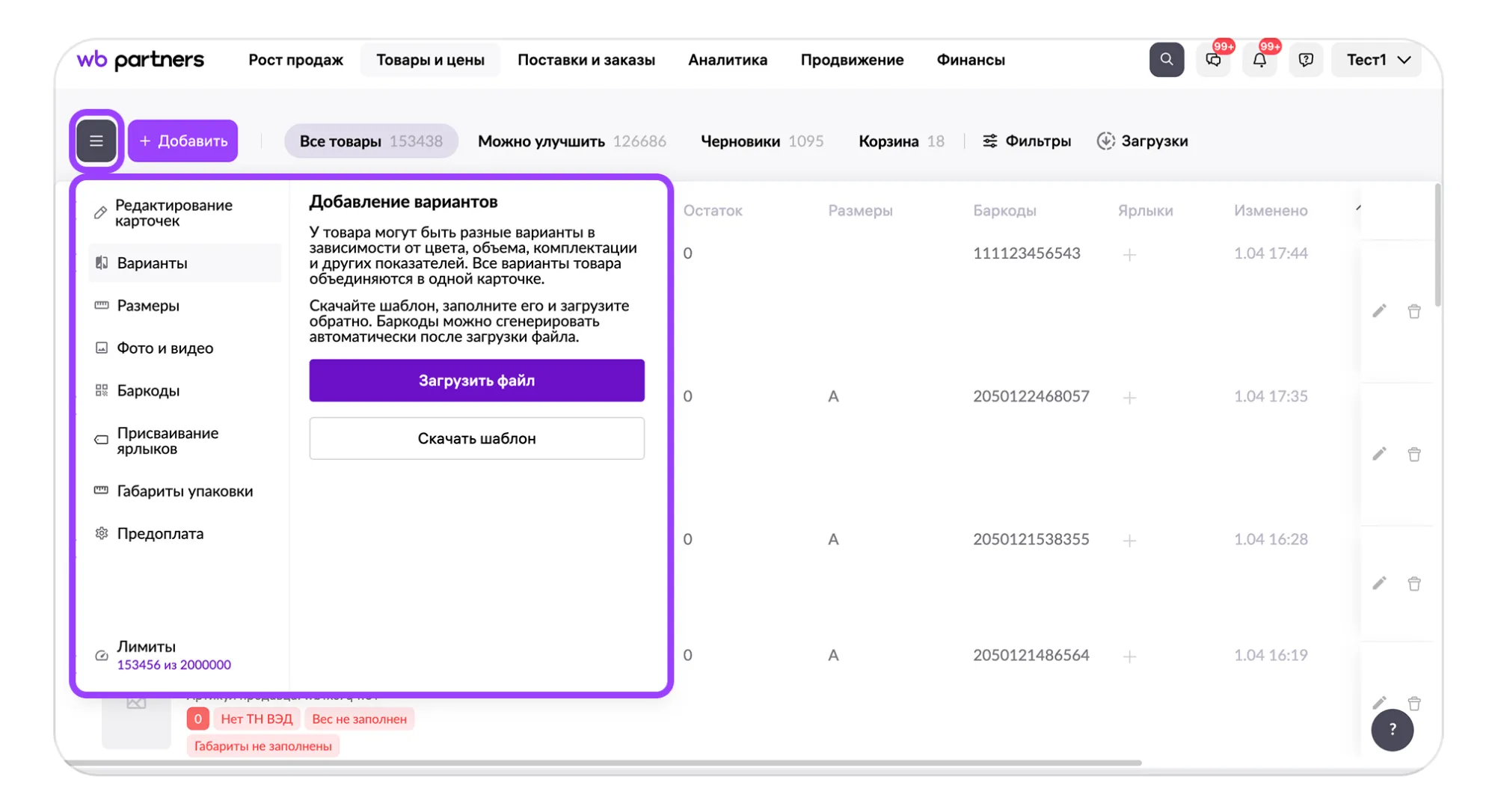Open the Загрузки downloads section

[1142, 141]
